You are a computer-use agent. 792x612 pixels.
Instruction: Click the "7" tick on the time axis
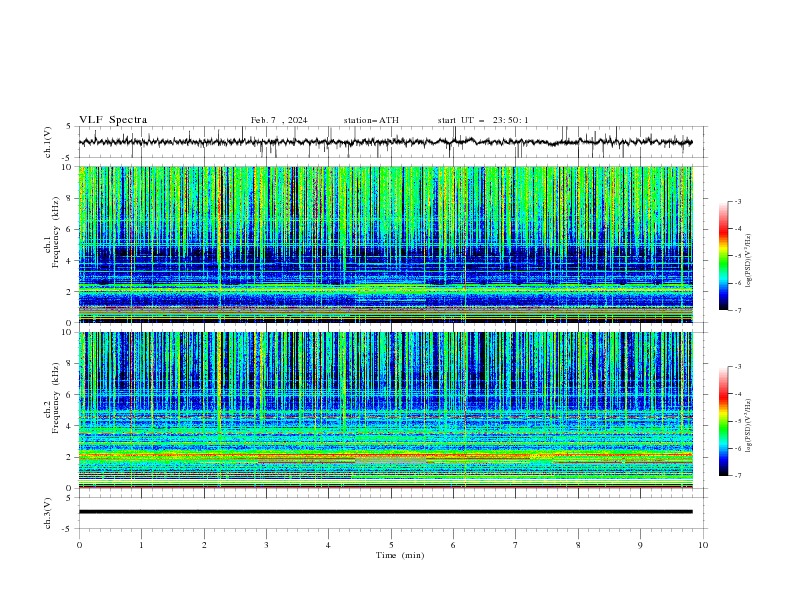[x=516, y=545]
